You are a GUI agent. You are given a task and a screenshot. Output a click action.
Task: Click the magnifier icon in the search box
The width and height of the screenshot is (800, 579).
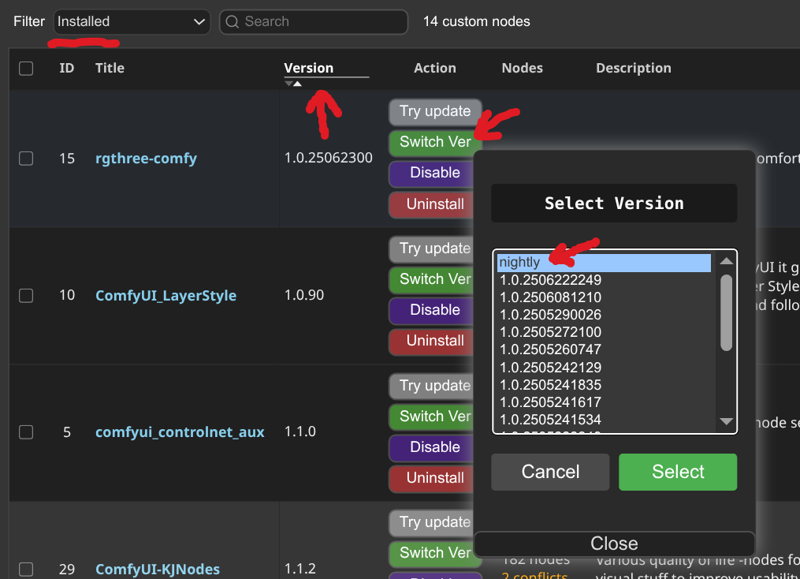pyautogui.click(x=232, y=22)
